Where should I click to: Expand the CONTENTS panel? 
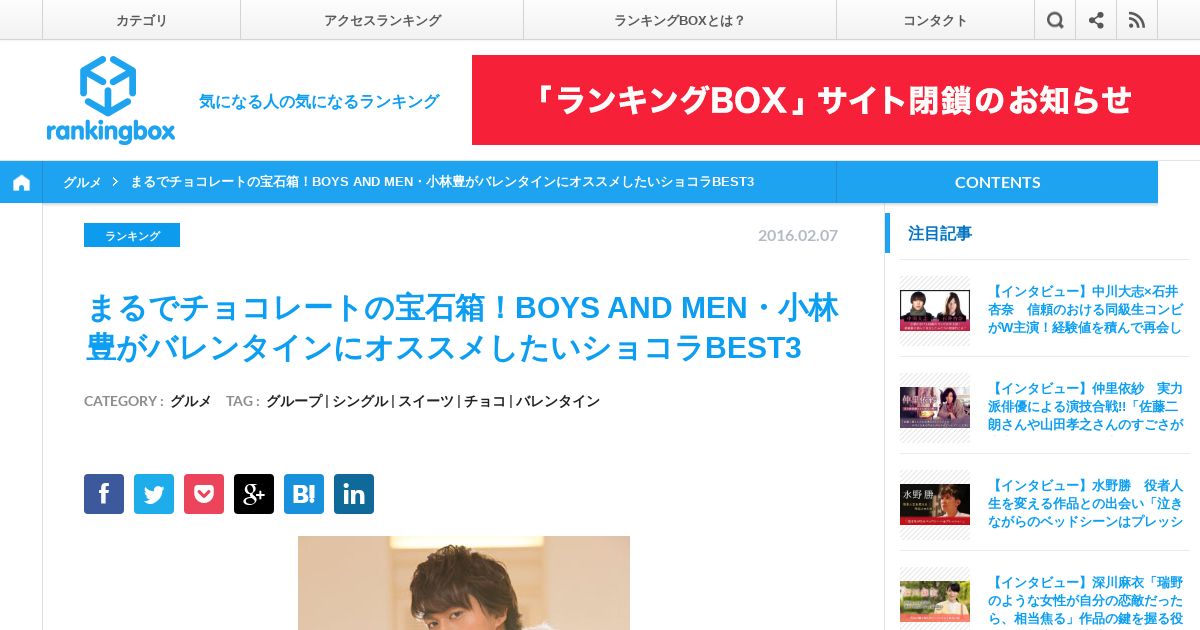click(997, 182)
